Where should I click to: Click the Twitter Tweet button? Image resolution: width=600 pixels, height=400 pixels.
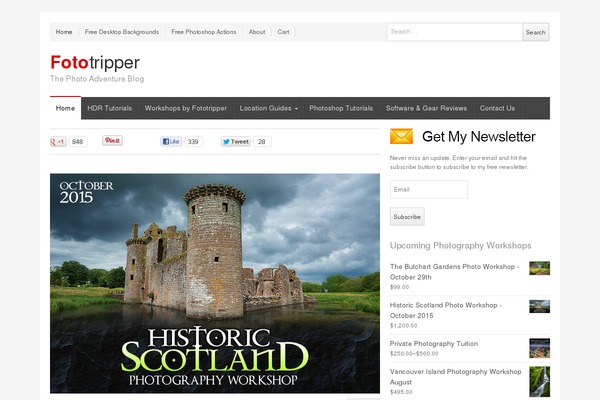pos(236,142)
